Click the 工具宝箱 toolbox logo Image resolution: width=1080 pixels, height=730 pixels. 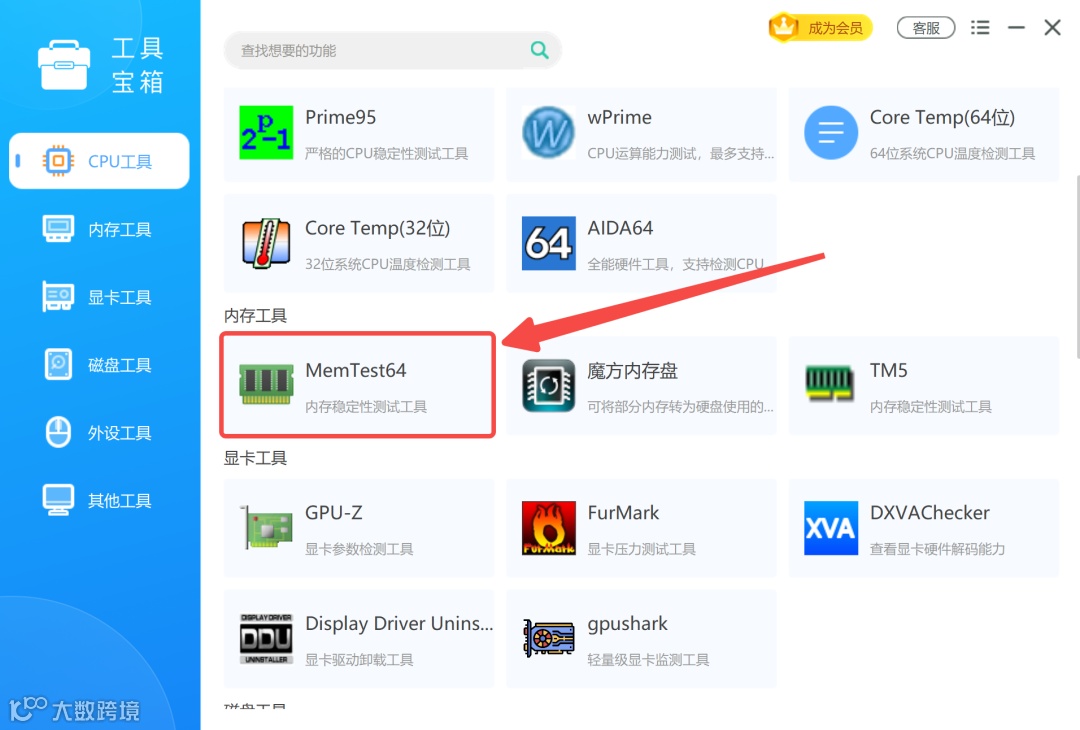[x=65, y=65]
